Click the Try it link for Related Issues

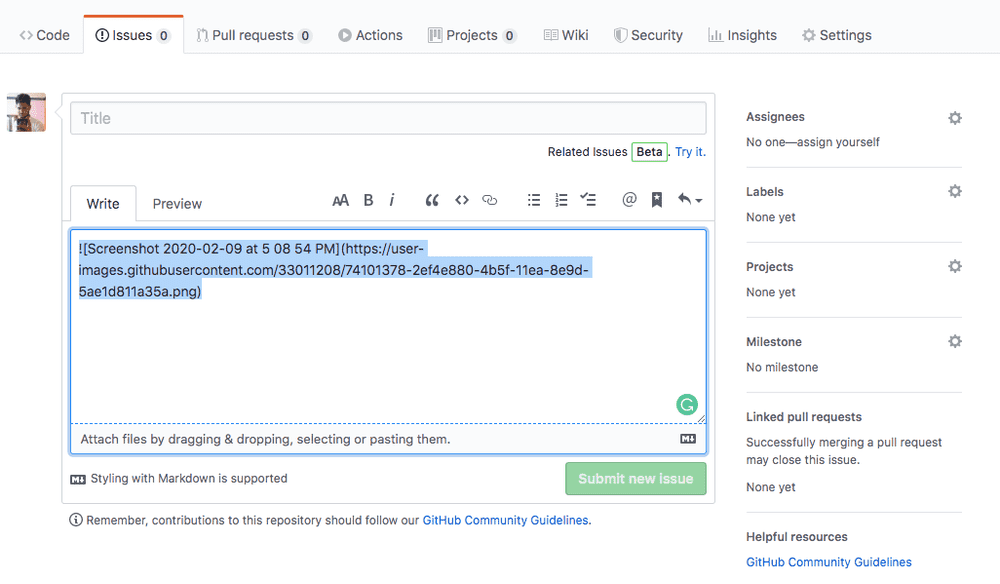(x=689, y=151)
